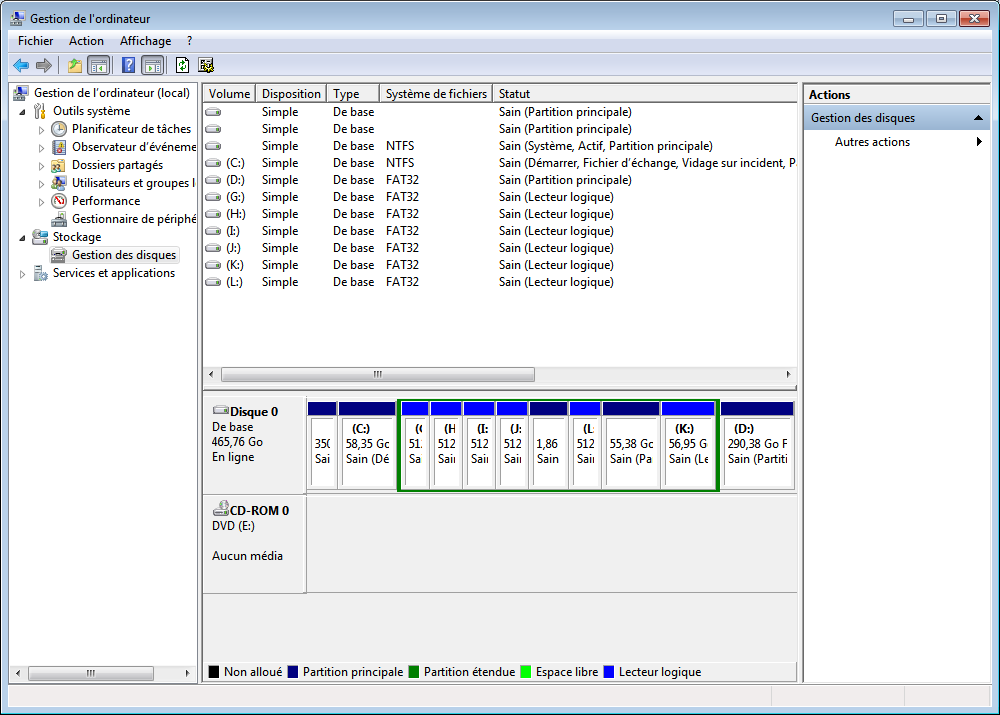1000x715 pixels.
Task: Collapse the Stockage tree node
Action: coord(23,238)
